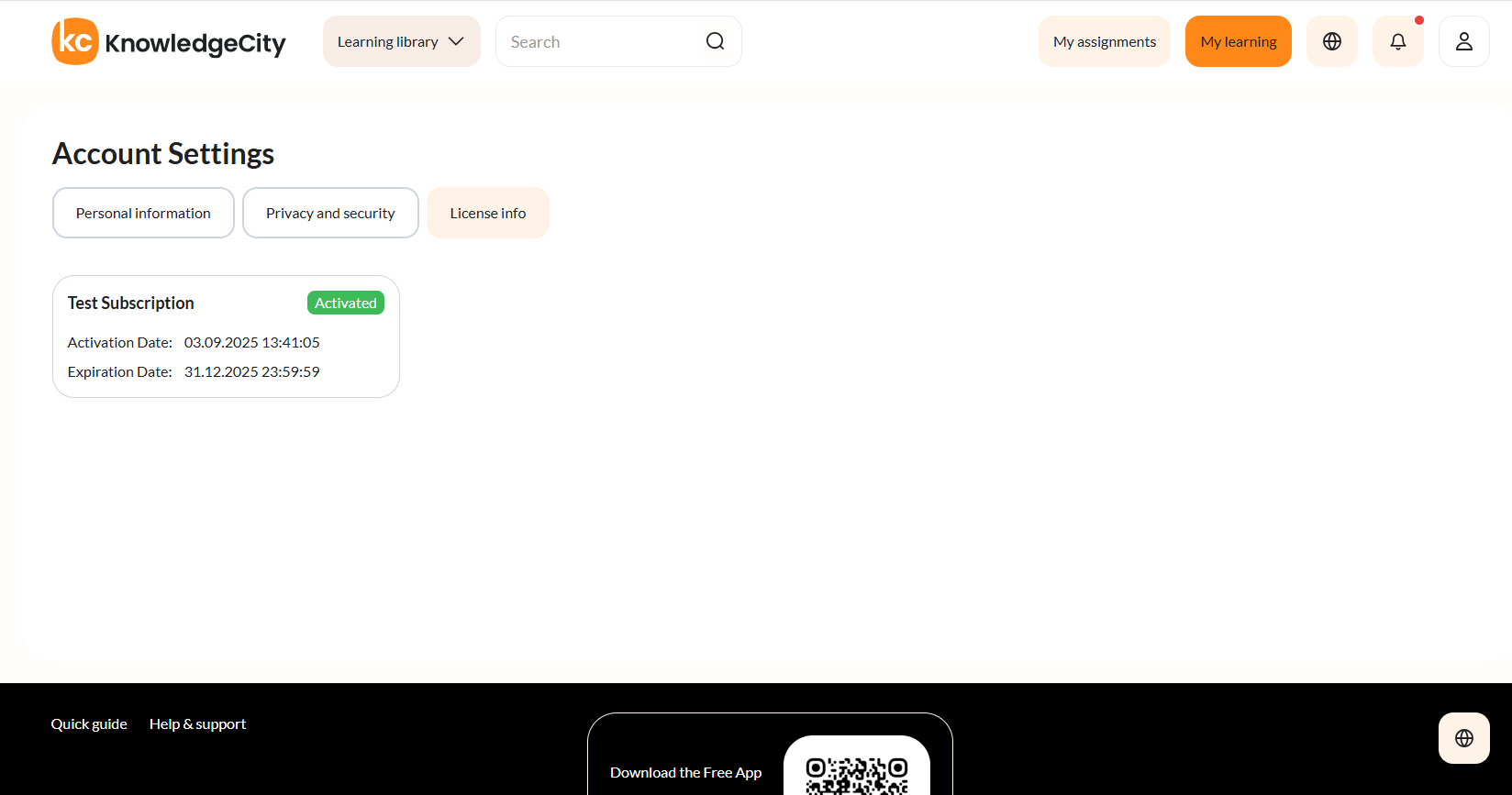
Task: Click the Account Settings heading
Action: pyautogui.click(x=163, y=154)
